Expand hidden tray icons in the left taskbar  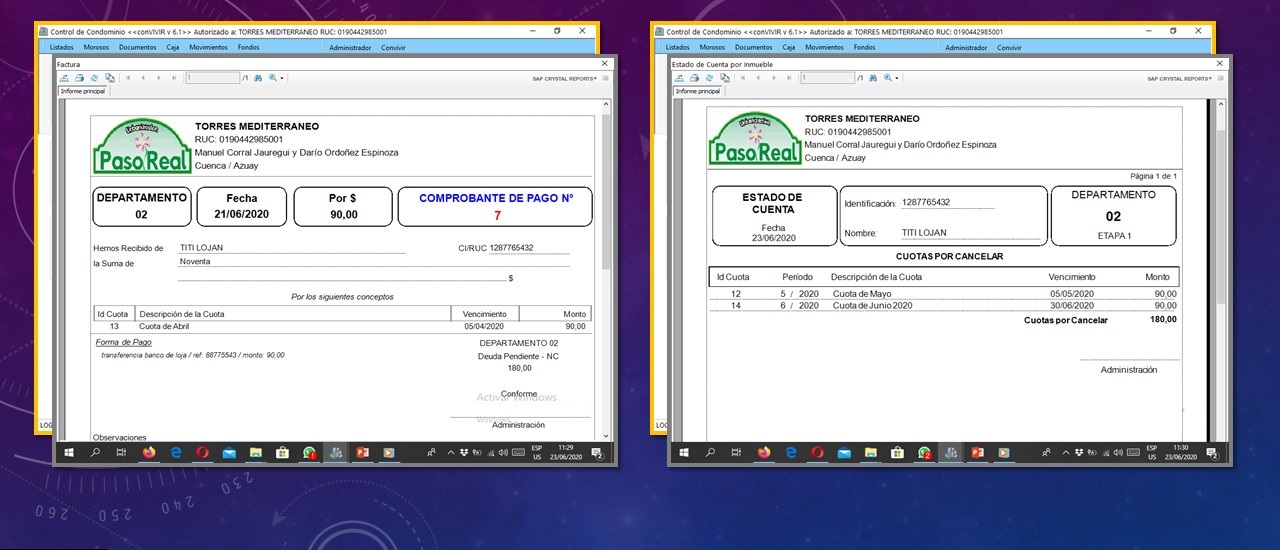(450, 453)
